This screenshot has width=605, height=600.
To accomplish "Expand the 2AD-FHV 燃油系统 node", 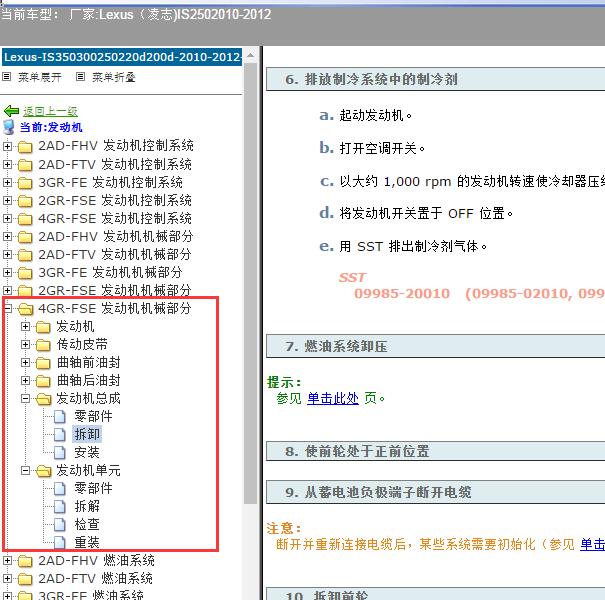I will (x=7, y=560).
